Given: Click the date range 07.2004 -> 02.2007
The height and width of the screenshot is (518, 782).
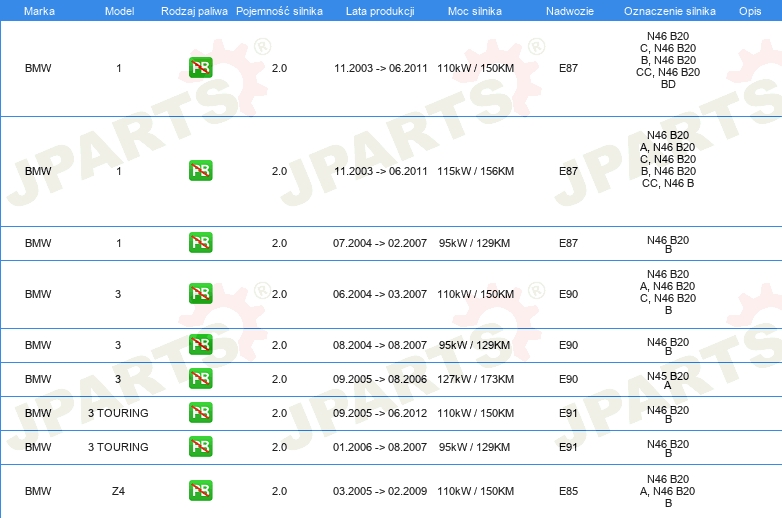Looking at the screenshot, I should click(380, 243).
